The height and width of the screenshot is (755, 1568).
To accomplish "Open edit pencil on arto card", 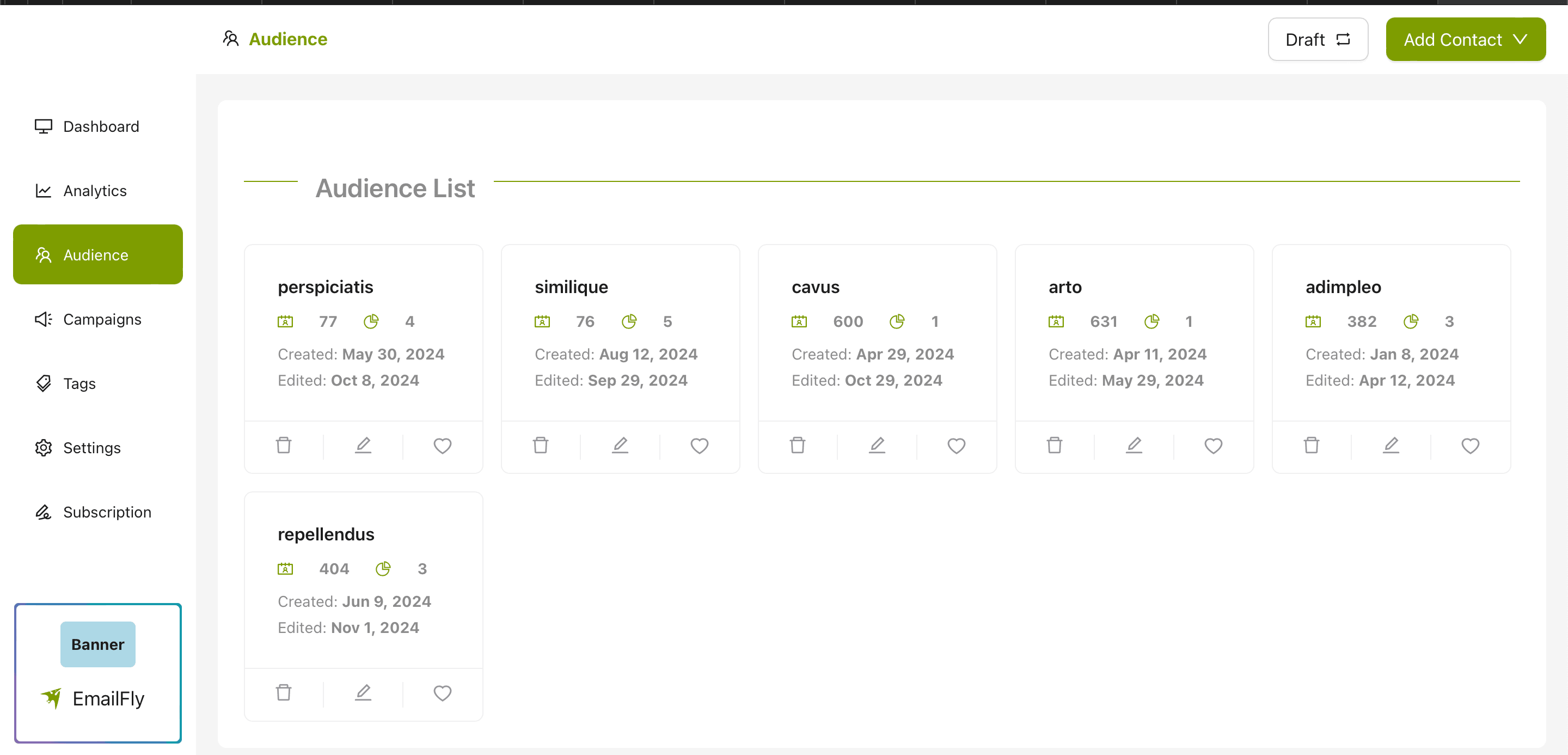I will point(1134,445).
